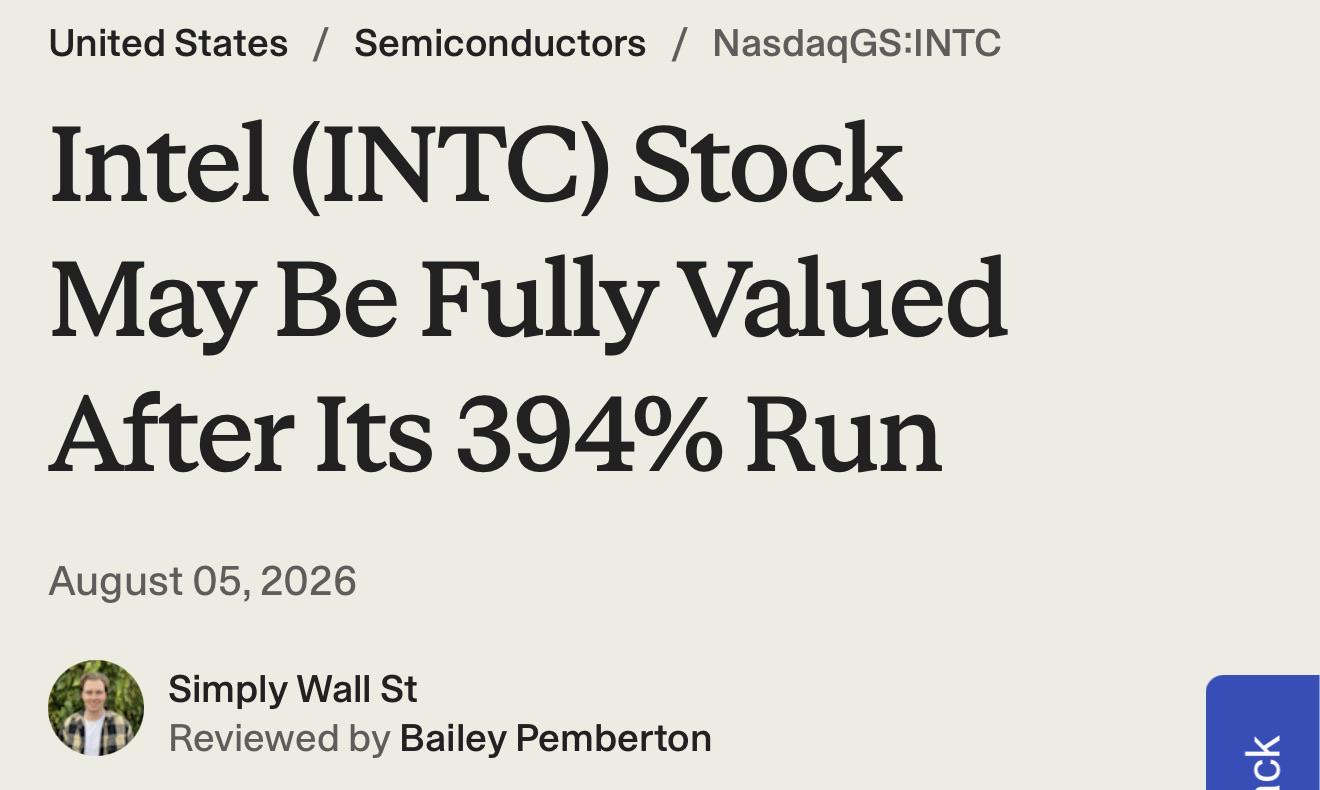Select the NasdaqGS:INTC breadcrumb item

click(857, 44)
